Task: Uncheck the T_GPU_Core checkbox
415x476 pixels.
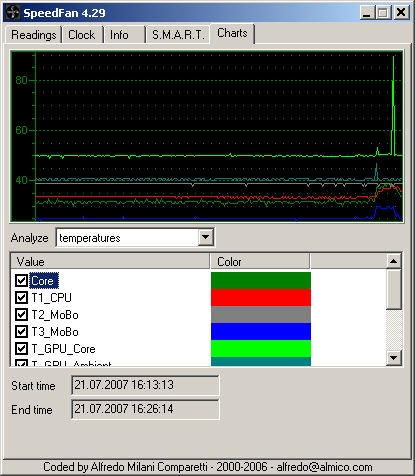Action: [x=21, y=348]
